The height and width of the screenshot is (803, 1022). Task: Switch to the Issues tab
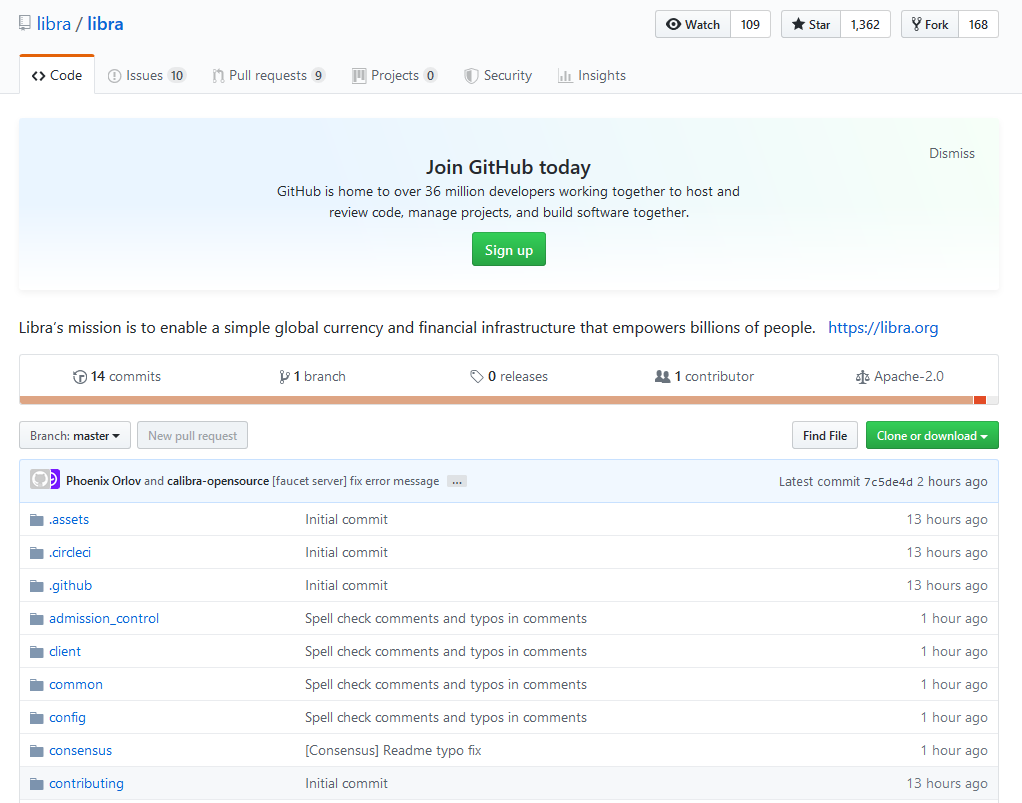[146, 76]
